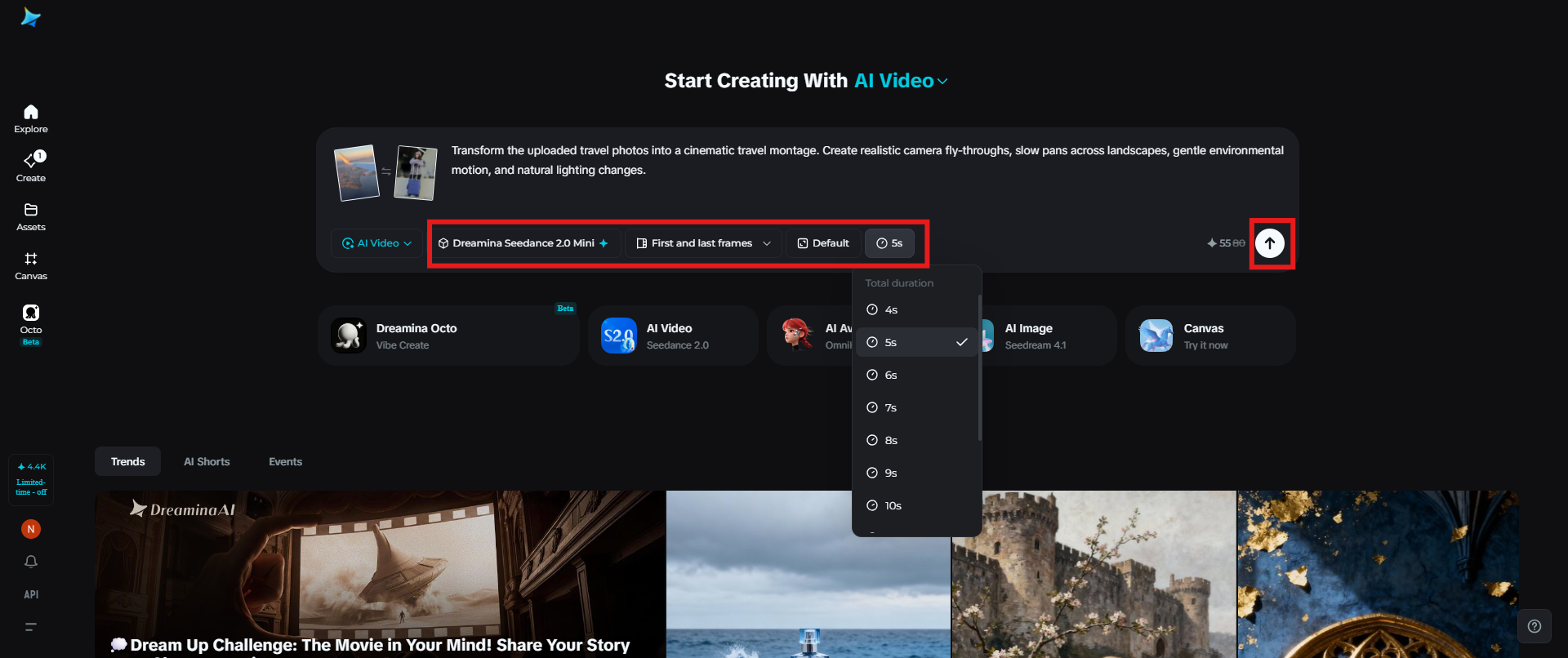Click the last frame person thumbnail
The height and width of the screenshot is (658, 1568).
pos(415,172)
